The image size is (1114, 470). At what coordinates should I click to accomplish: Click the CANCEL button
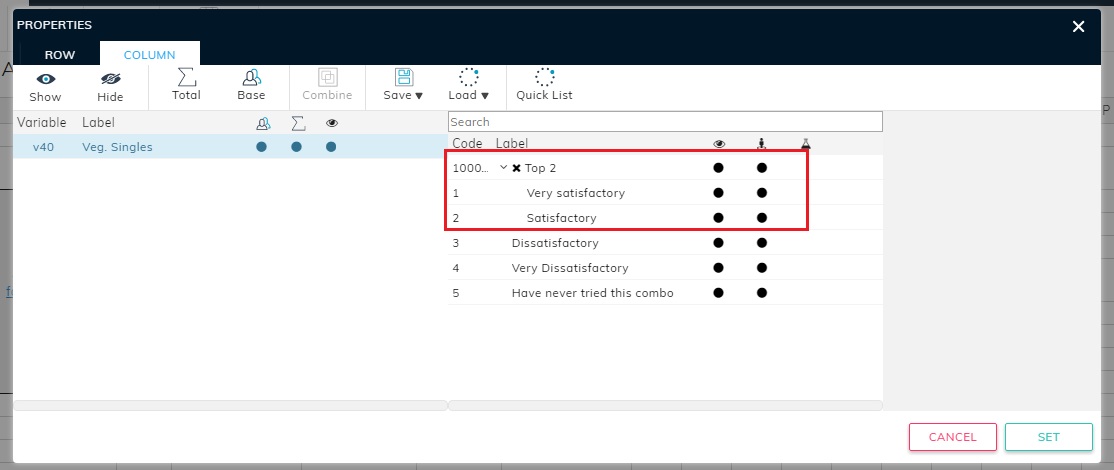[x=952, y=437]
